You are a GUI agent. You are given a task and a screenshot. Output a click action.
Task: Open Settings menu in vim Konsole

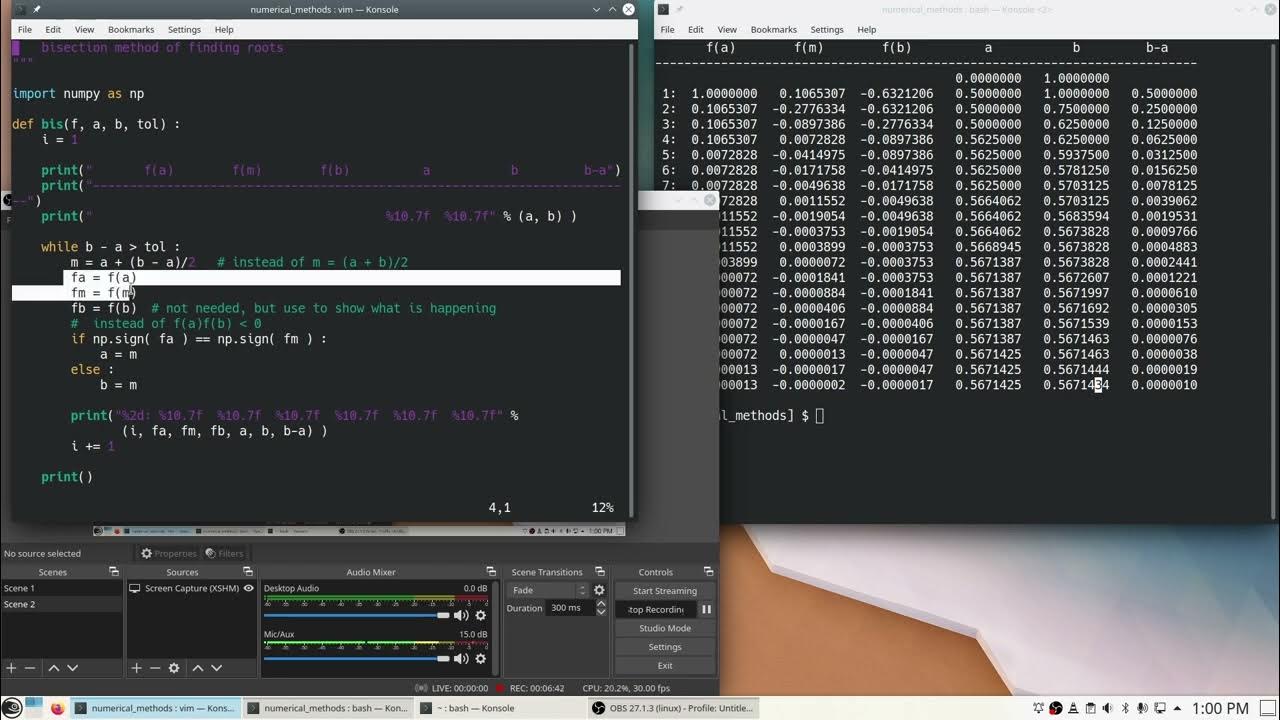tap(184, 30)
